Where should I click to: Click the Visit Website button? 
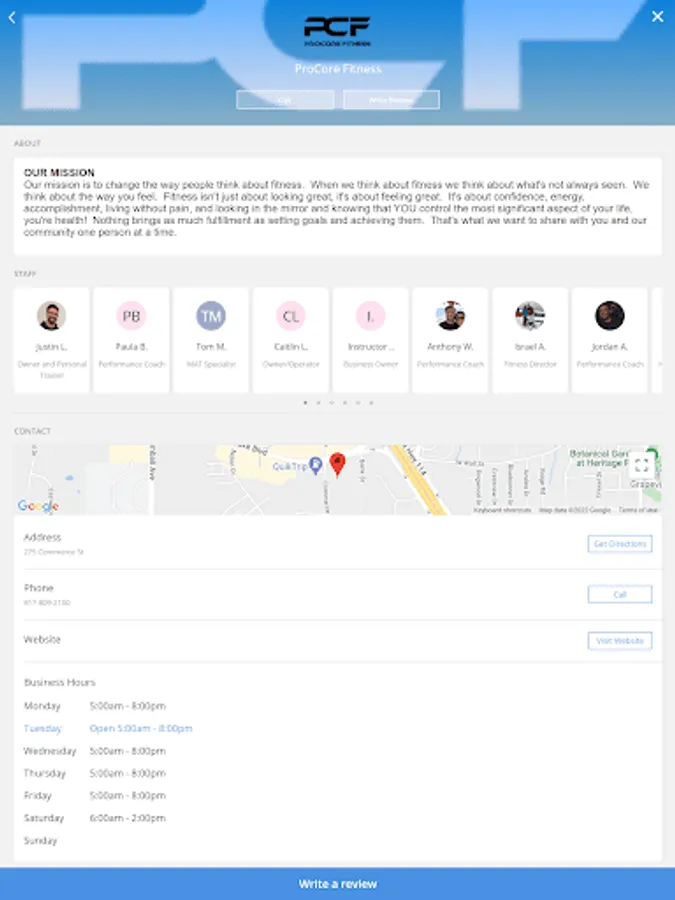point(620,641)
